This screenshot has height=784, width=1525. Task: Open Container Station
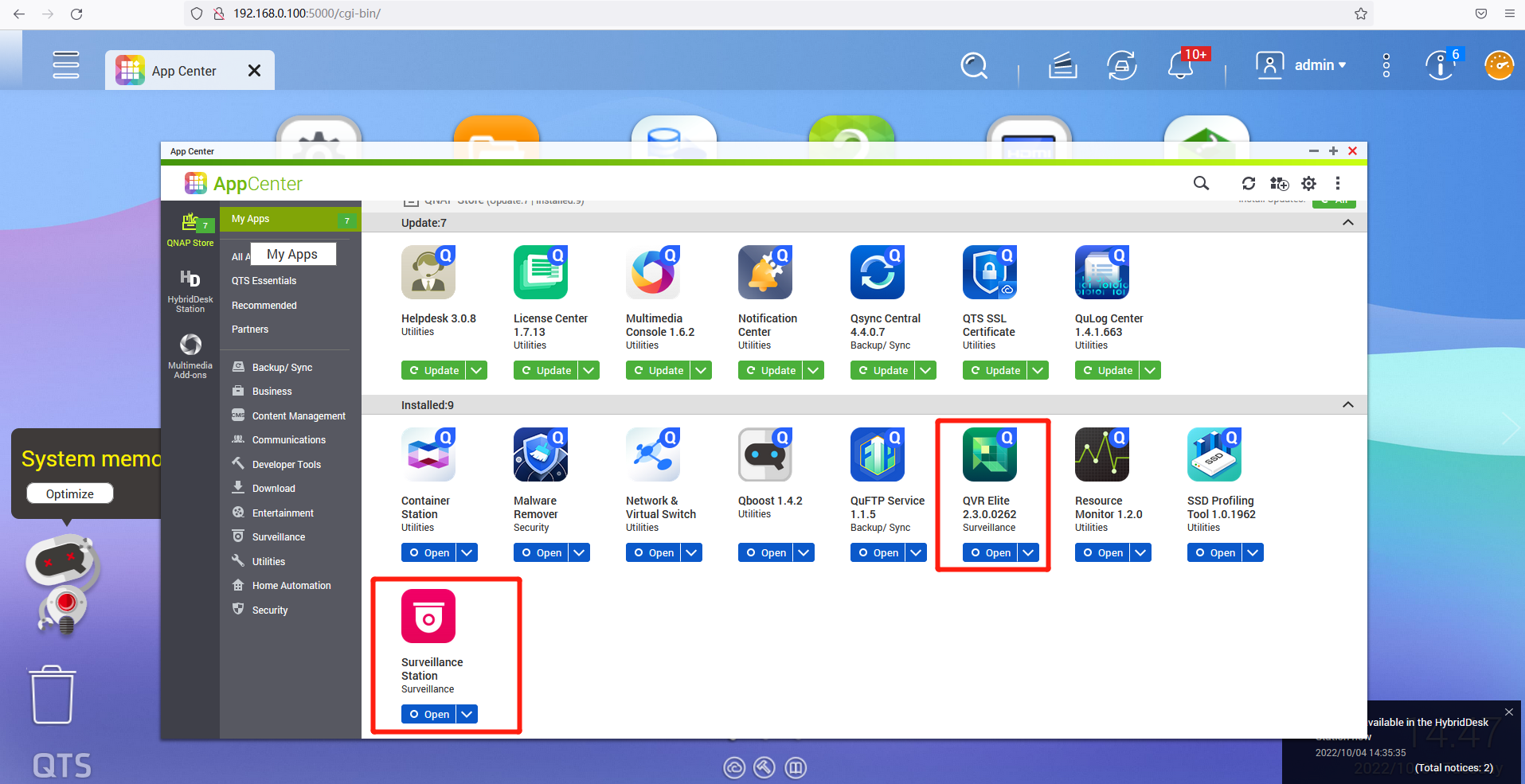coord(428,552)
